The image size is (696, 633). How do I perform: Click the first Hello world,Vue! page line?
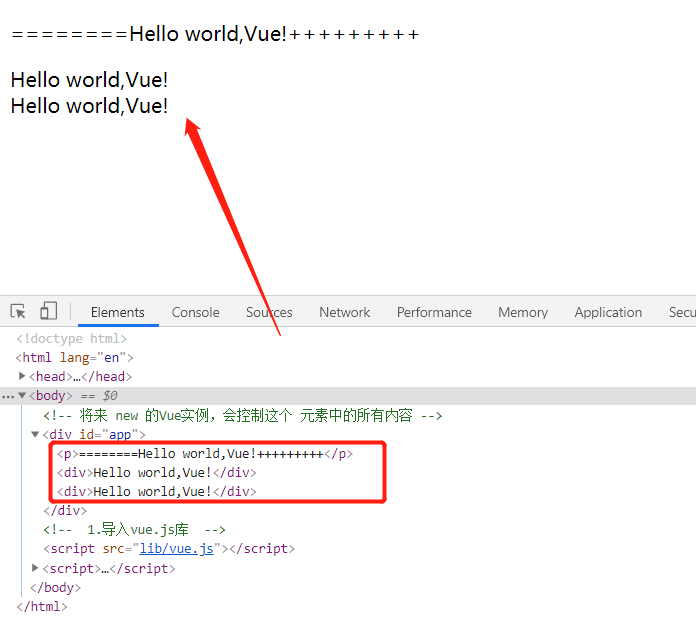click(89, 80)
